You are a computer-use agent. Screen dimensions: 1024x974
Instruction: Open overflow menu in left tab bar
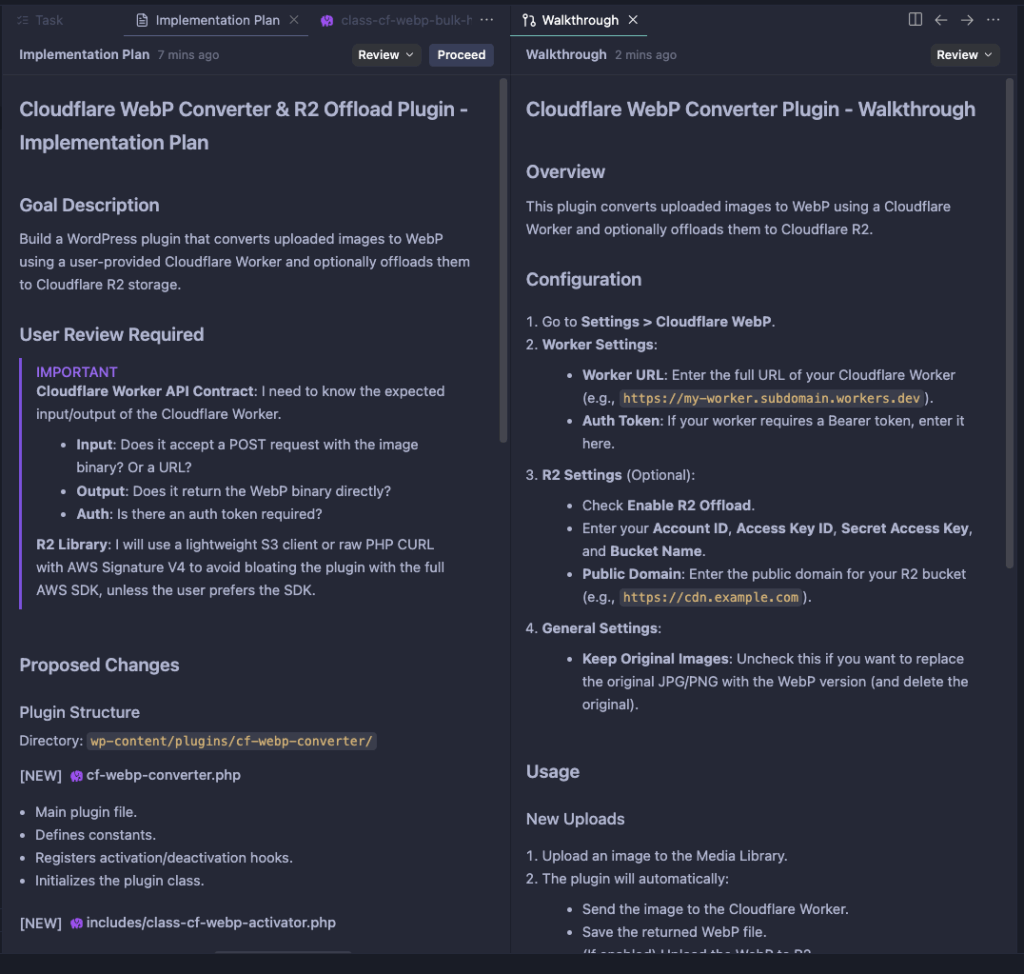487,20
